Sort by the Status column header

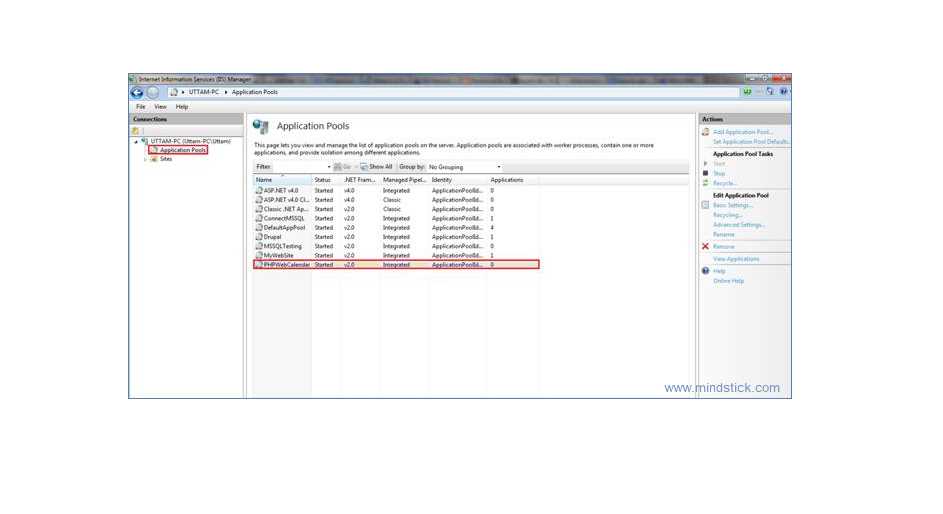point(323,180)
